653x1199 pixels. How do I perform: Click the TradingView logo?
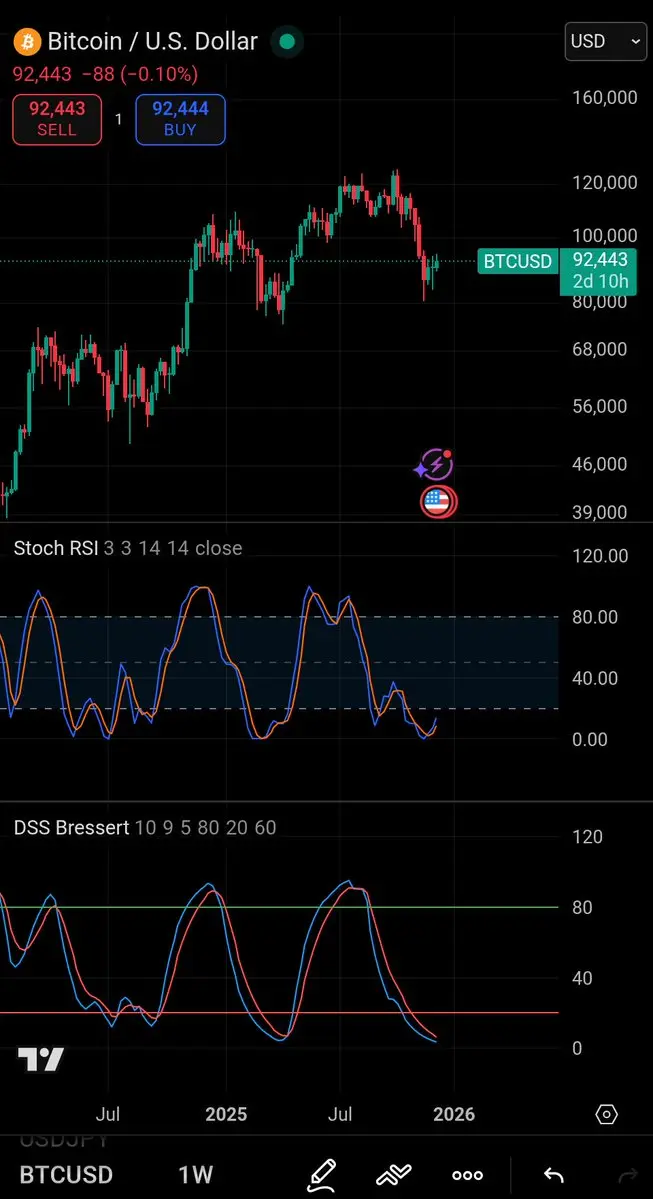(x=41, y=1060)
